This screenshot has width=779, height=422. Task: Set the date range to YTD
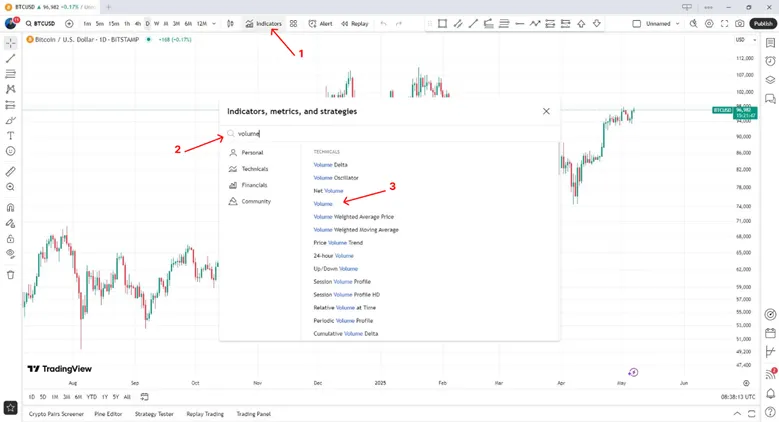[x=91, y=397]
